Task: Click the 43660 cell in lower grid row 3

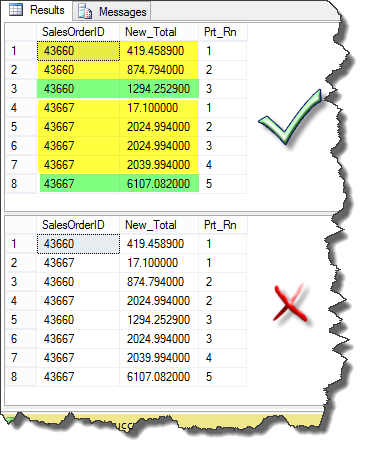Action: [78, 282]
